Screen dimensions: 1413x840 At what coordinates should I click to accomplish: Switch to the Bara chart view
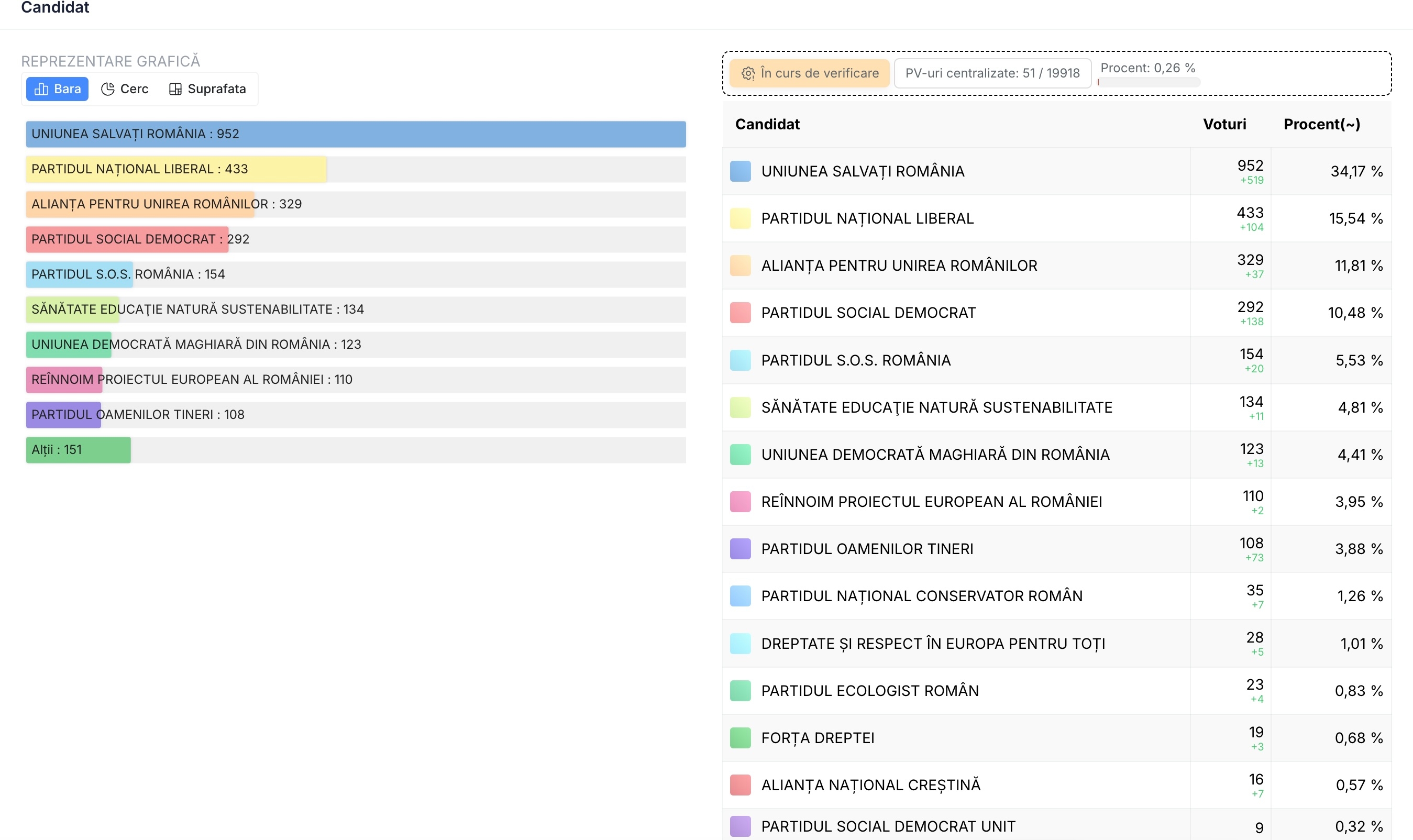click(57, 89)
